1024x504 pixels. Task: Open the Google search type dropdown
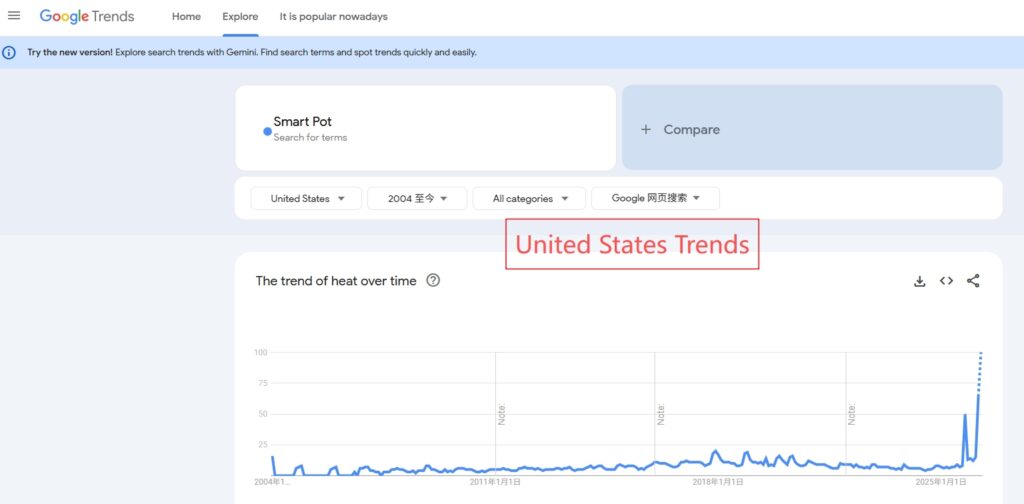pyautogui.click(x=655, y=198)
